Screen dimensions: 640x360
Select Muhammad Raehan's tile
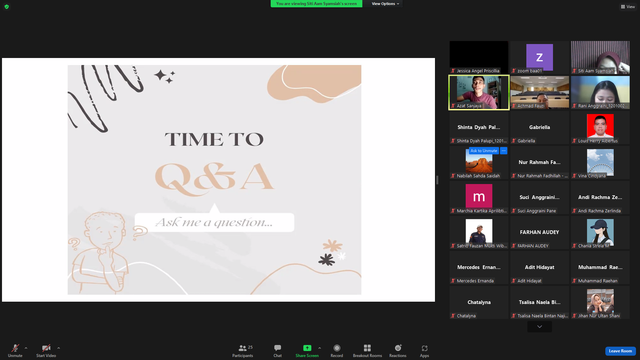tap(600, 268)
